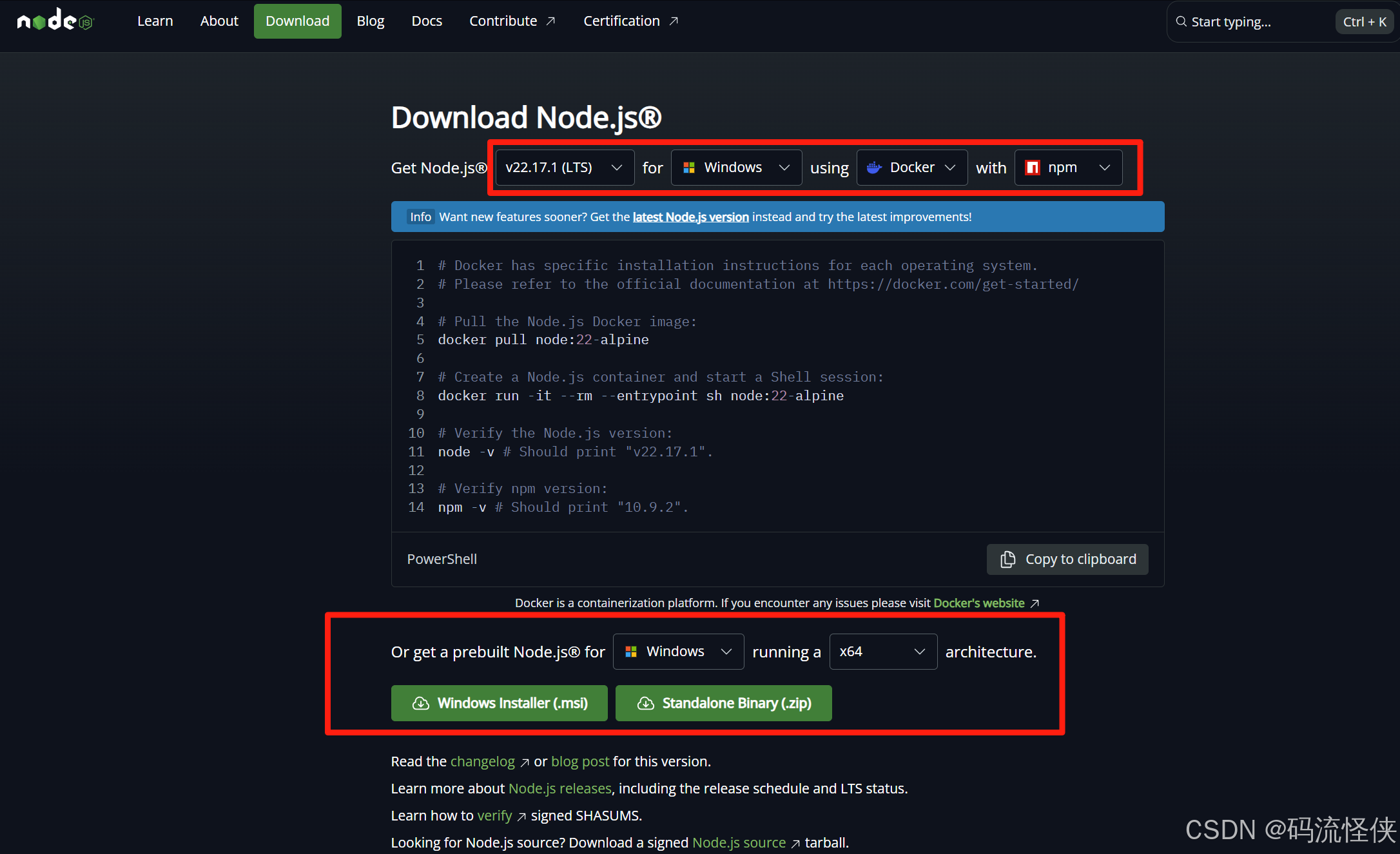Click the search magnifier icon
1400x854 pixels.
click(1181, 21)
